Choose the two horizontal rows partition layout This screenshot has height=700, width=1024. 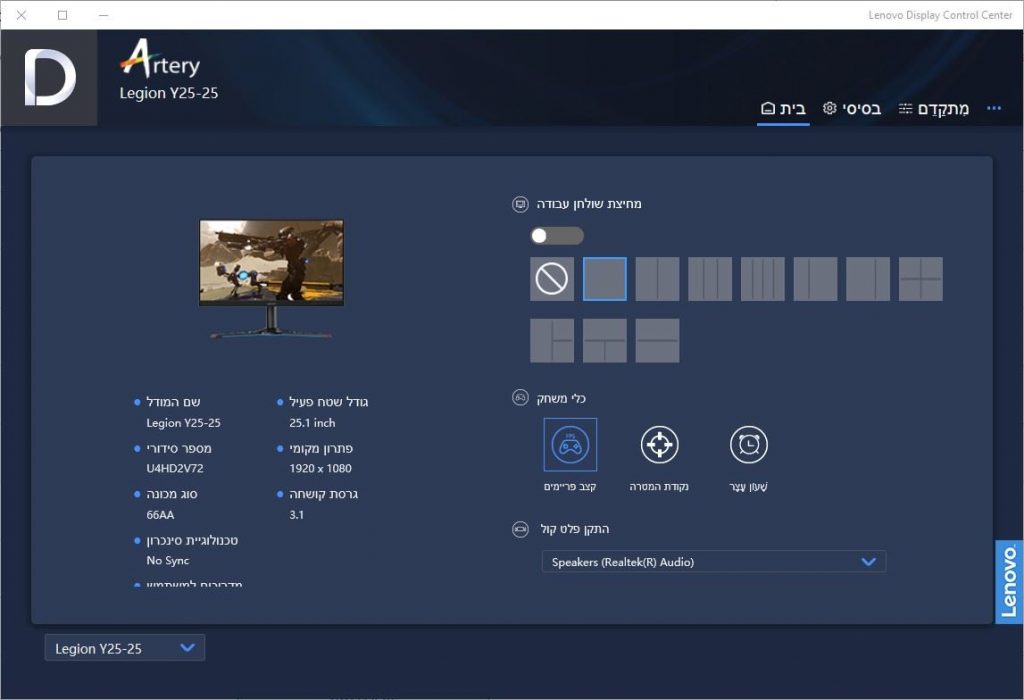point(657,341)
